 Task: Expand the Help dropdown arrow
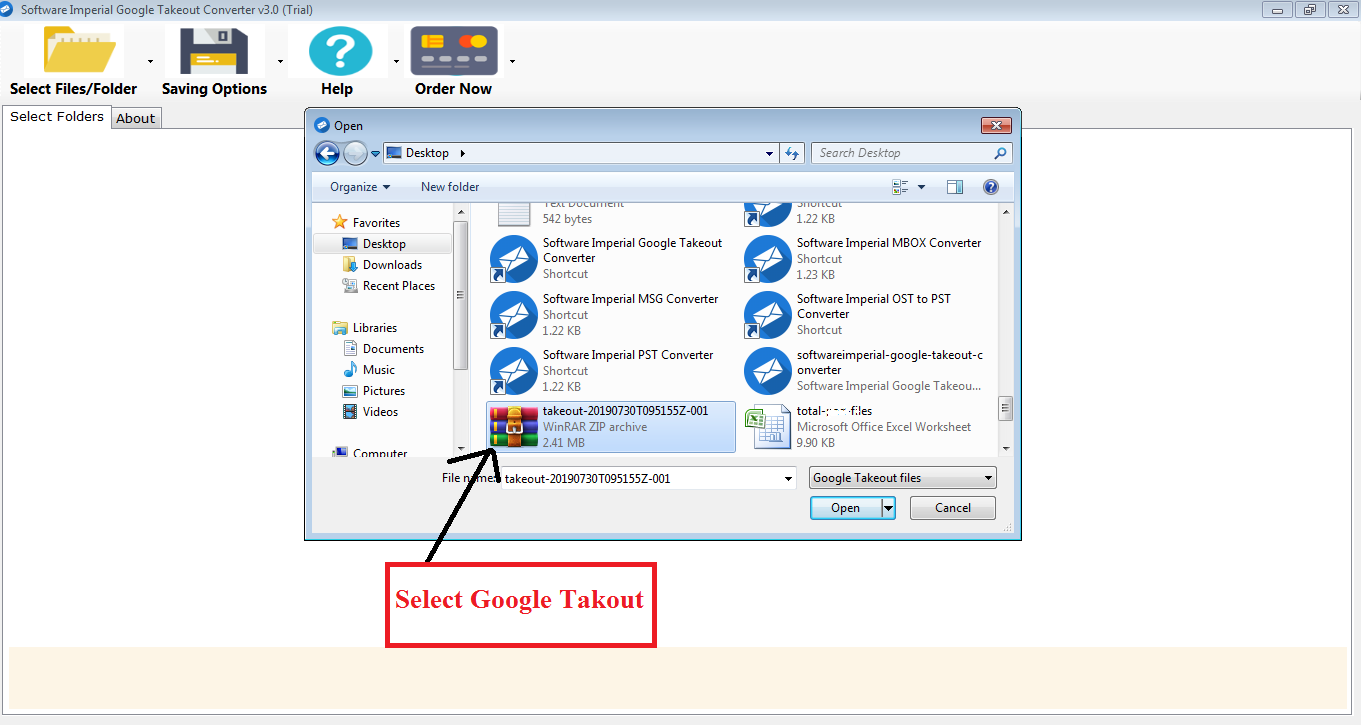click(396, 61)
